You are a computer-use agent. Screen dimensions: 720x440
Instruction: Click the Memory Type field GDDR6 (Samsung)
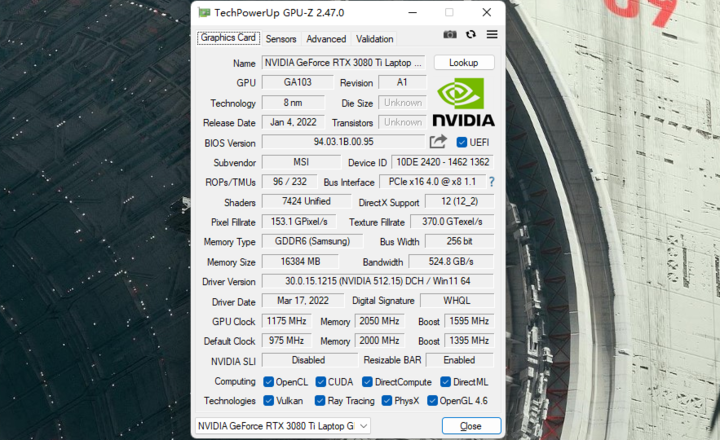click(x=312, y=241)
